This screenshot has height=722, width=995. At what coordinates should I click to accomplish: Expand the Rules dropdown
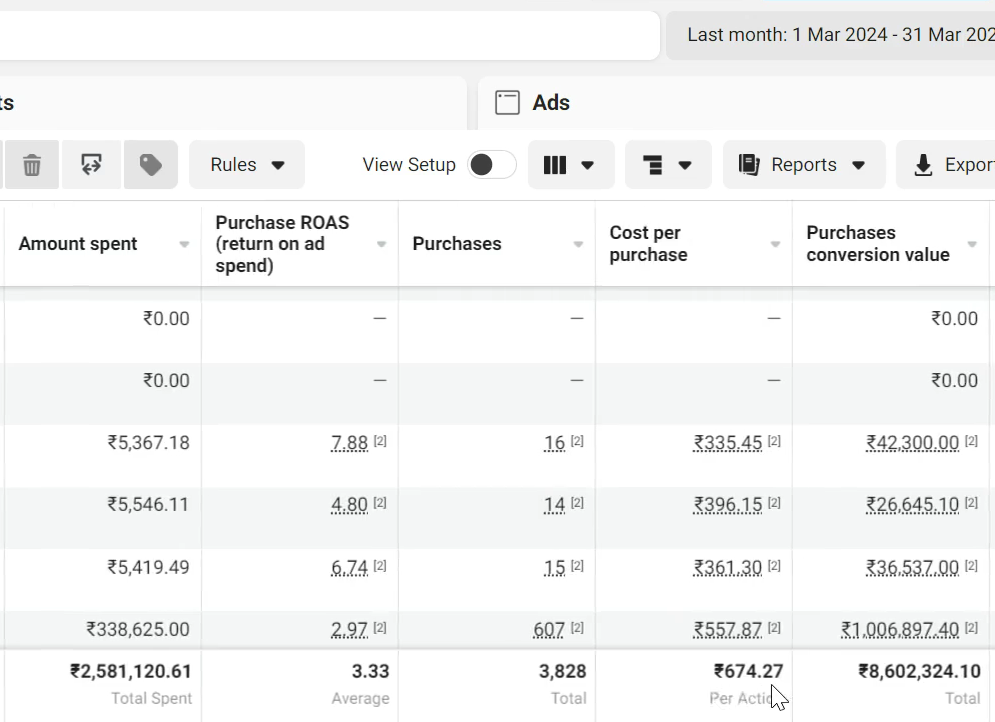(247, 165)
